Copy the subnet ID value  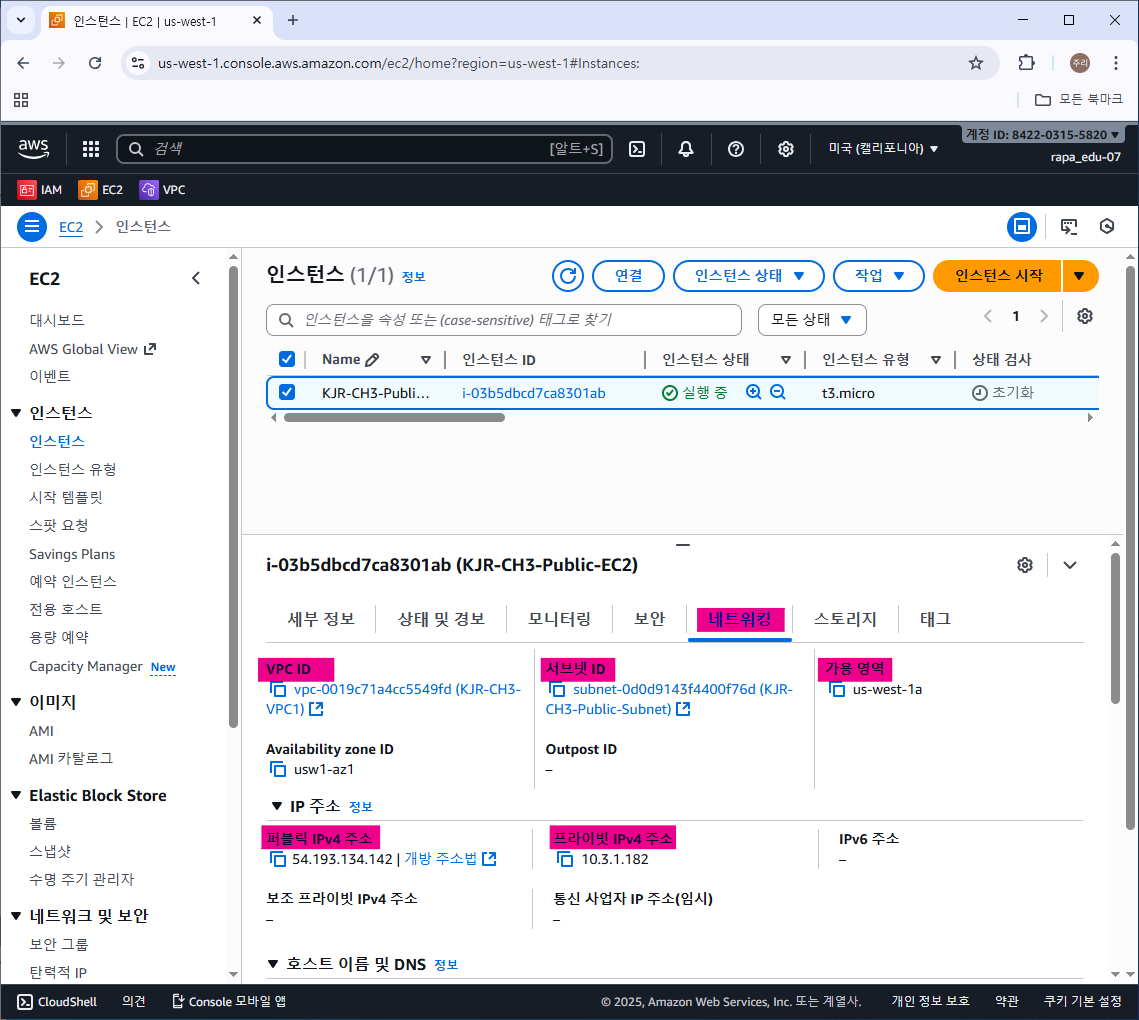pyautogui.click(x=557, y=689)
